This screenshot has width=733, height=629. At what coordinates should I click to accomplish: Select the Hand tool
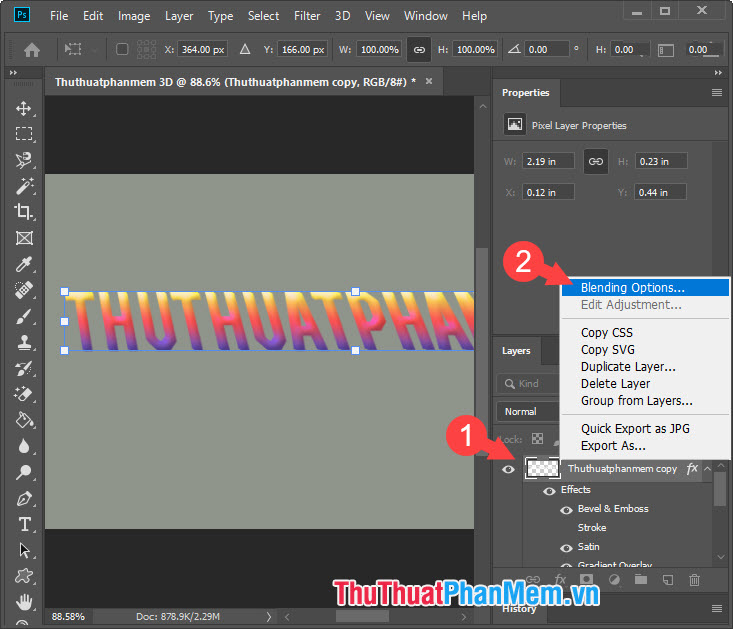[24, 602]
